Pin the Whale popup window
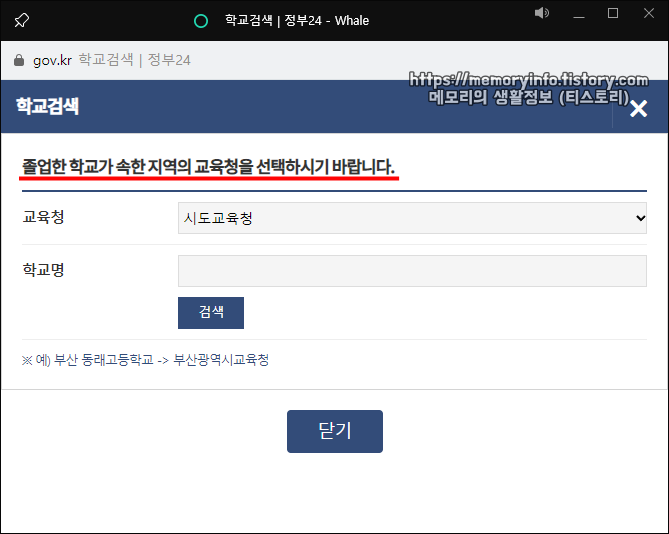Viewport: 669px width, 534px height. pos(21,20)
